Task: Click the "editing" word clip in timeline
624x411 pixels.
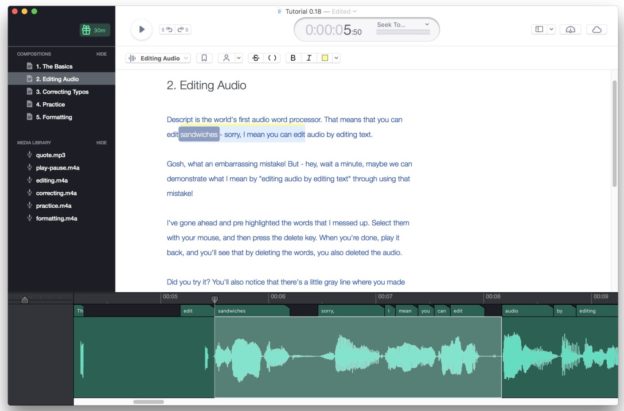Action: (x=597, y=311)
